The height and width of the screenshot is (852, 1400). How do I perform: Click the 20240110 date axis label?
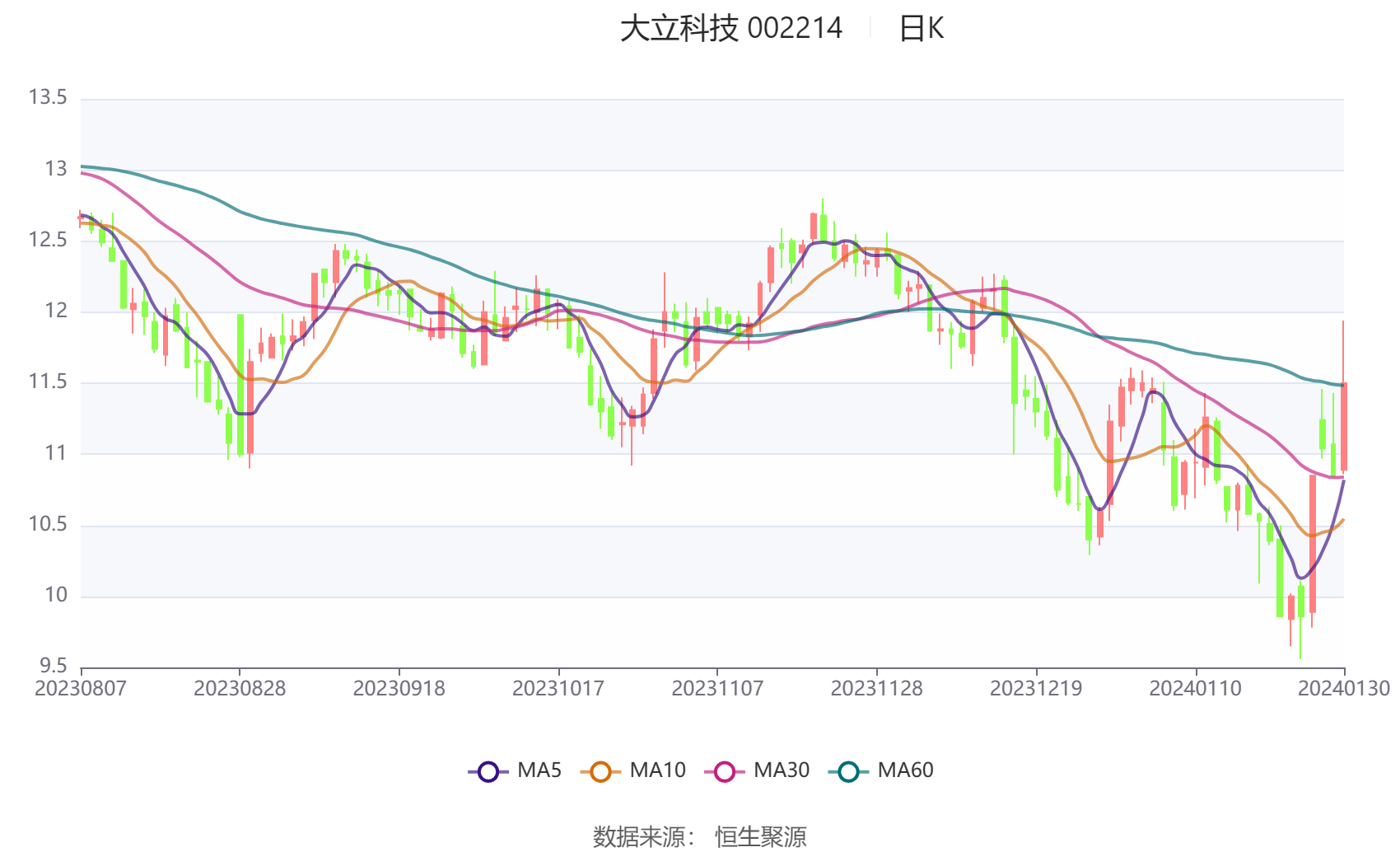1195,689
